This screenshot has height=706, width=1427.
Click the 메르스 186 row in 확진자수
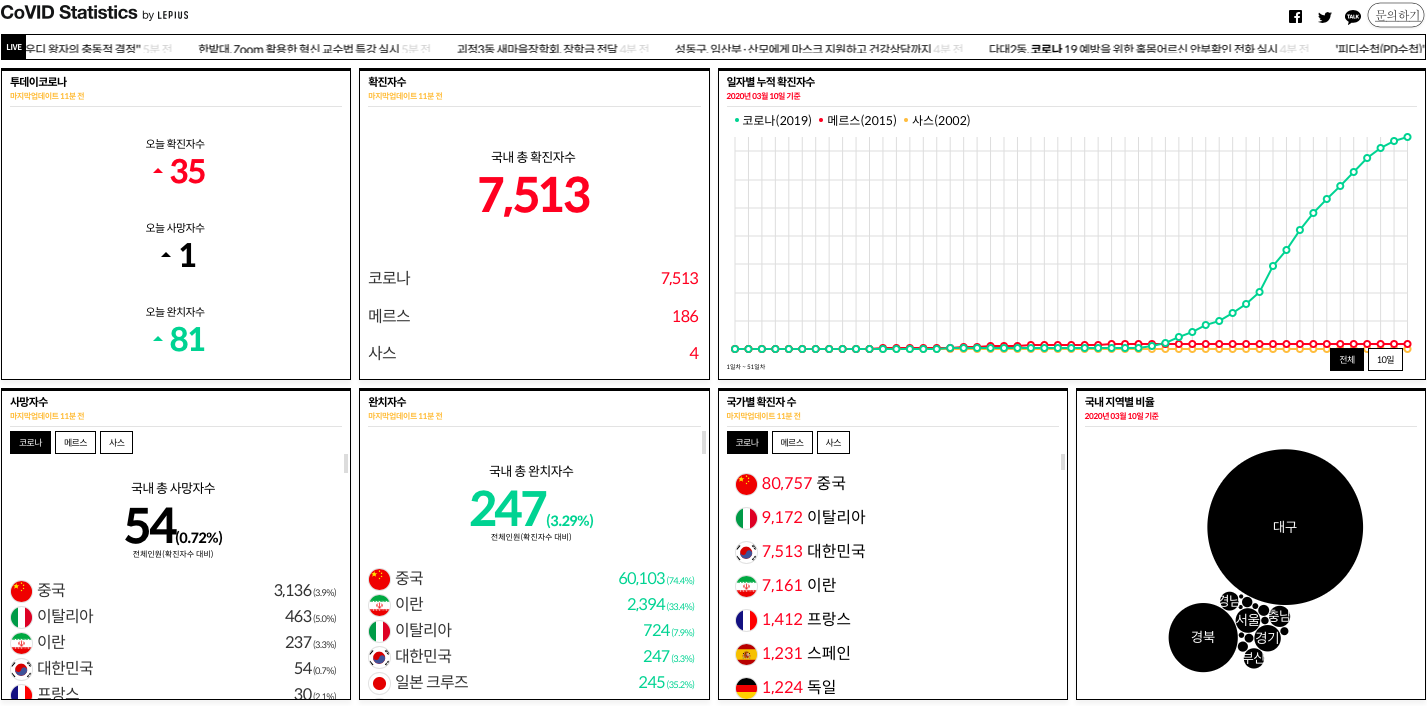(533, 316)
